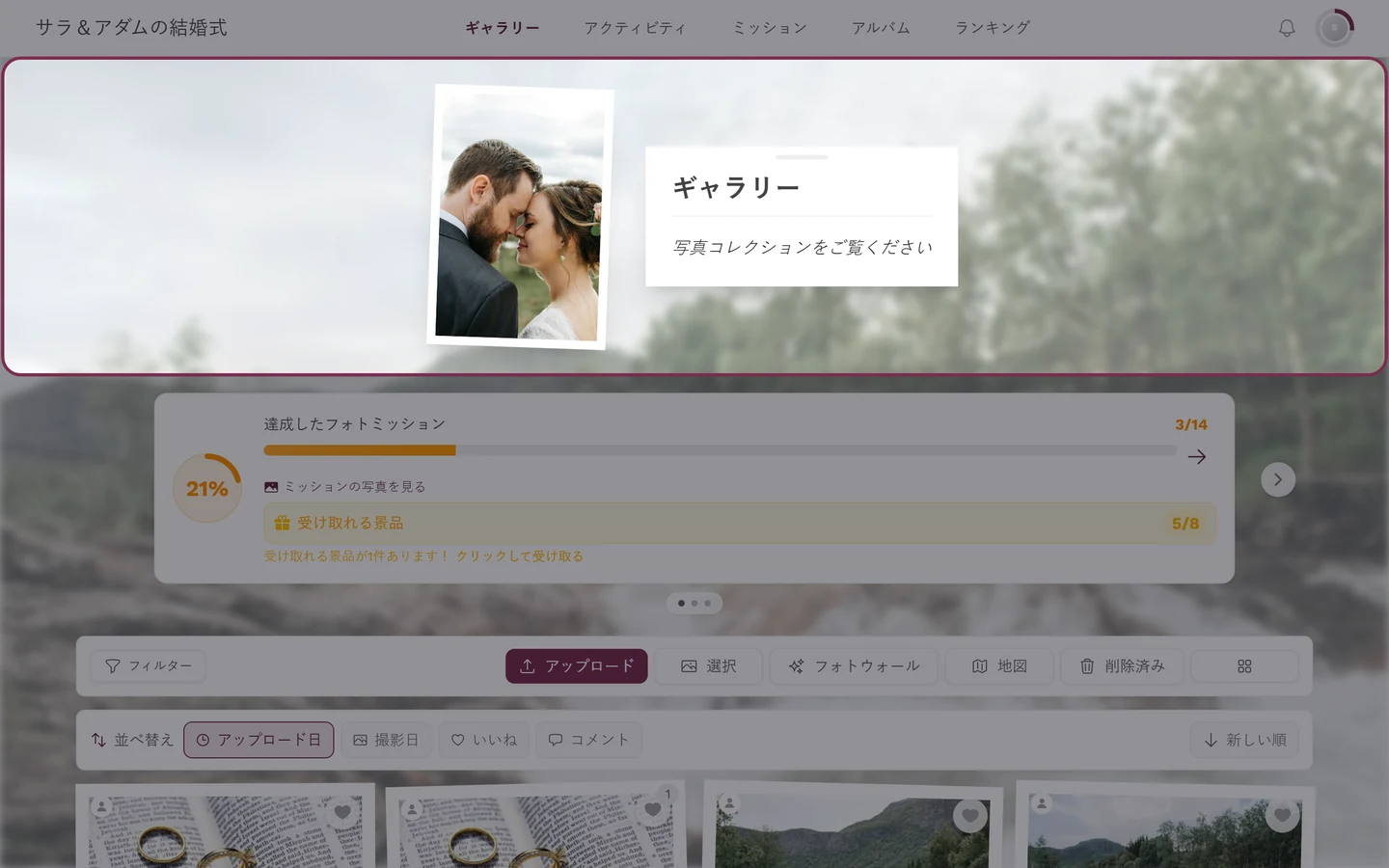Open the 受け取れる景品 5/8 bar

[740, 524]
